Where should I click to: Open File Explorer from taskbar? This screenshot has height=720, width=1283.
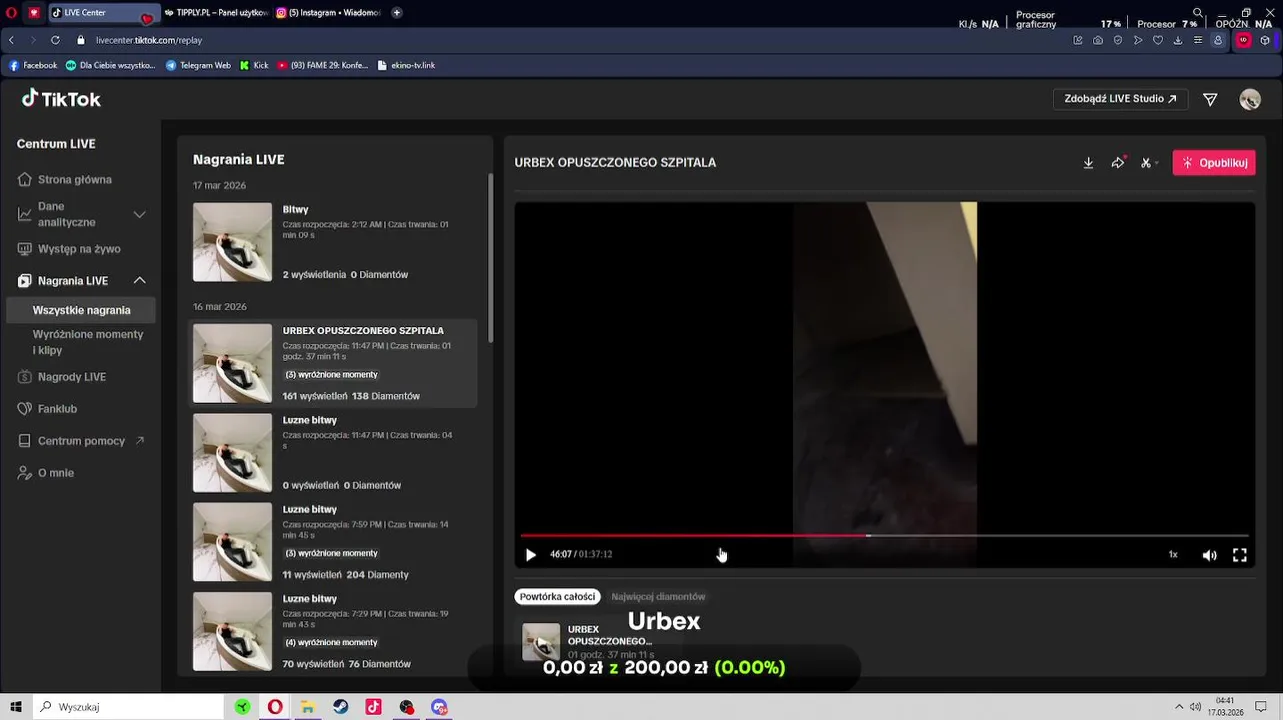coord(308,707)
